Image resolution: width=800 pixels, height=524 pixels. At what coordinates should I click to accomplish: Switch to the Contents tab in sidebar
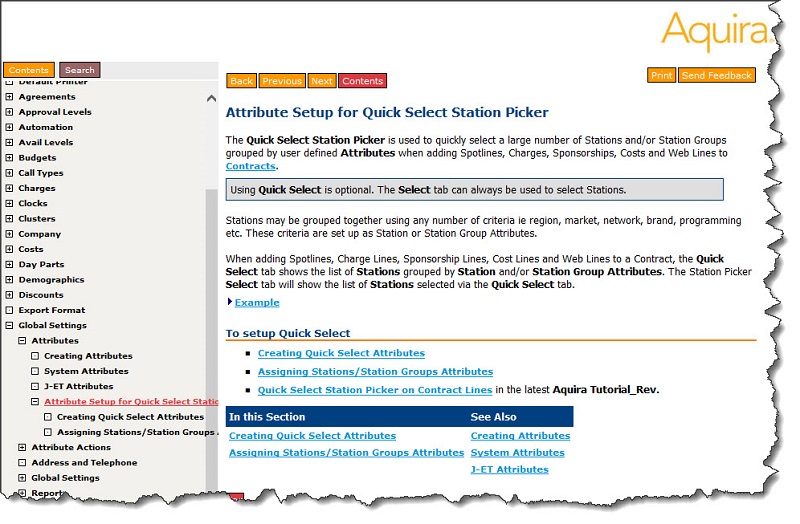click(29, 70)
